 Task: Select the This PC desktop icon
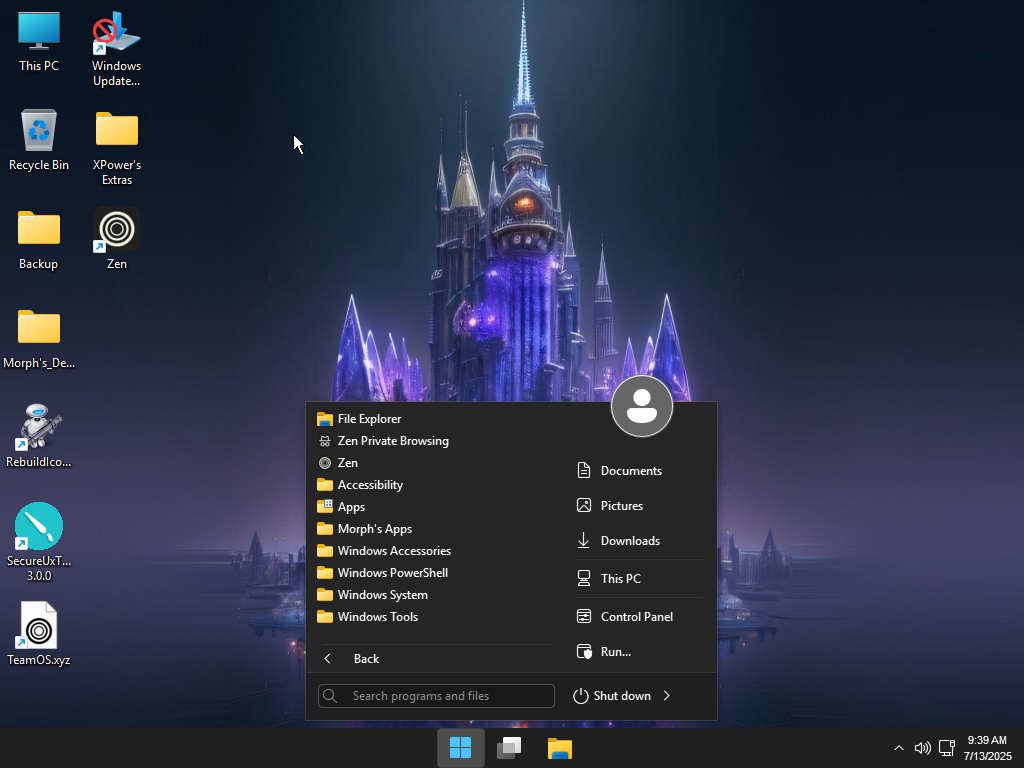tap(39, 41)
